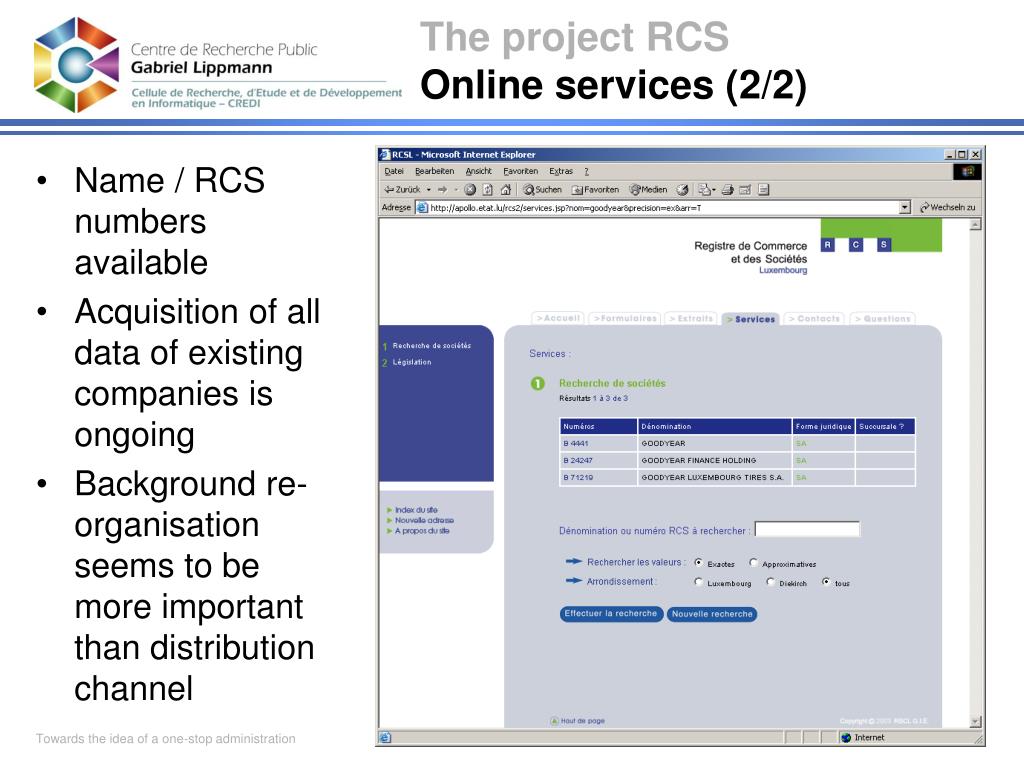The height and width of the screenshot is (768, 1024).
Task: Select the tous arrondissement radio button
Action: 826,582
